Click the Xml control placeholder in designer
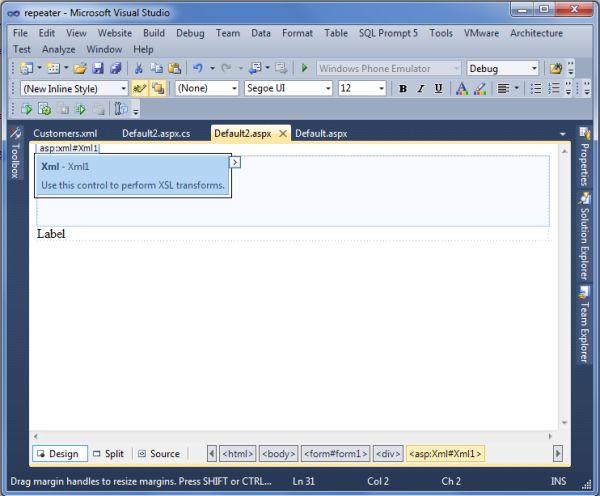This screenshot has width=600, height=496. (x=133, y=176)
